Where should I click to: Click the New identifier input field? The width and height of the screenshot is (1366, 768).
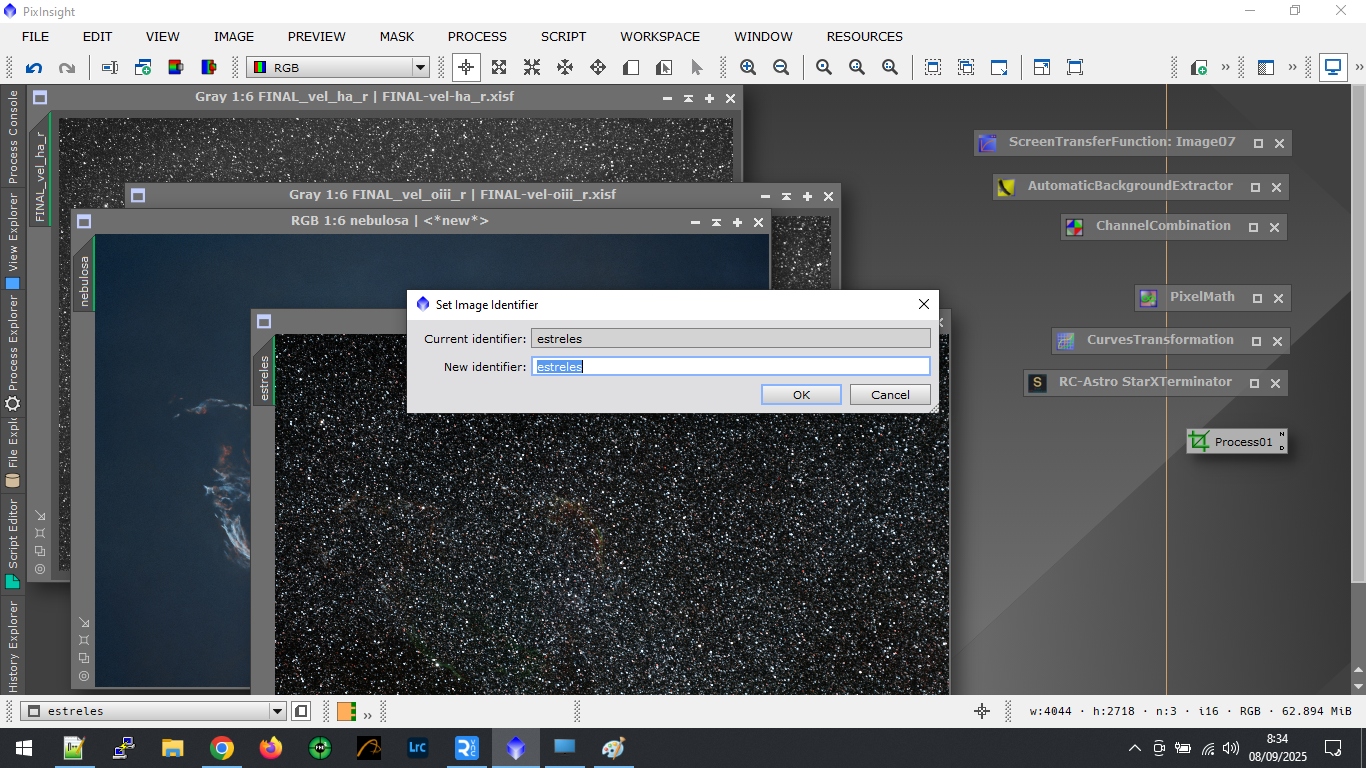[x=731, y=367]
